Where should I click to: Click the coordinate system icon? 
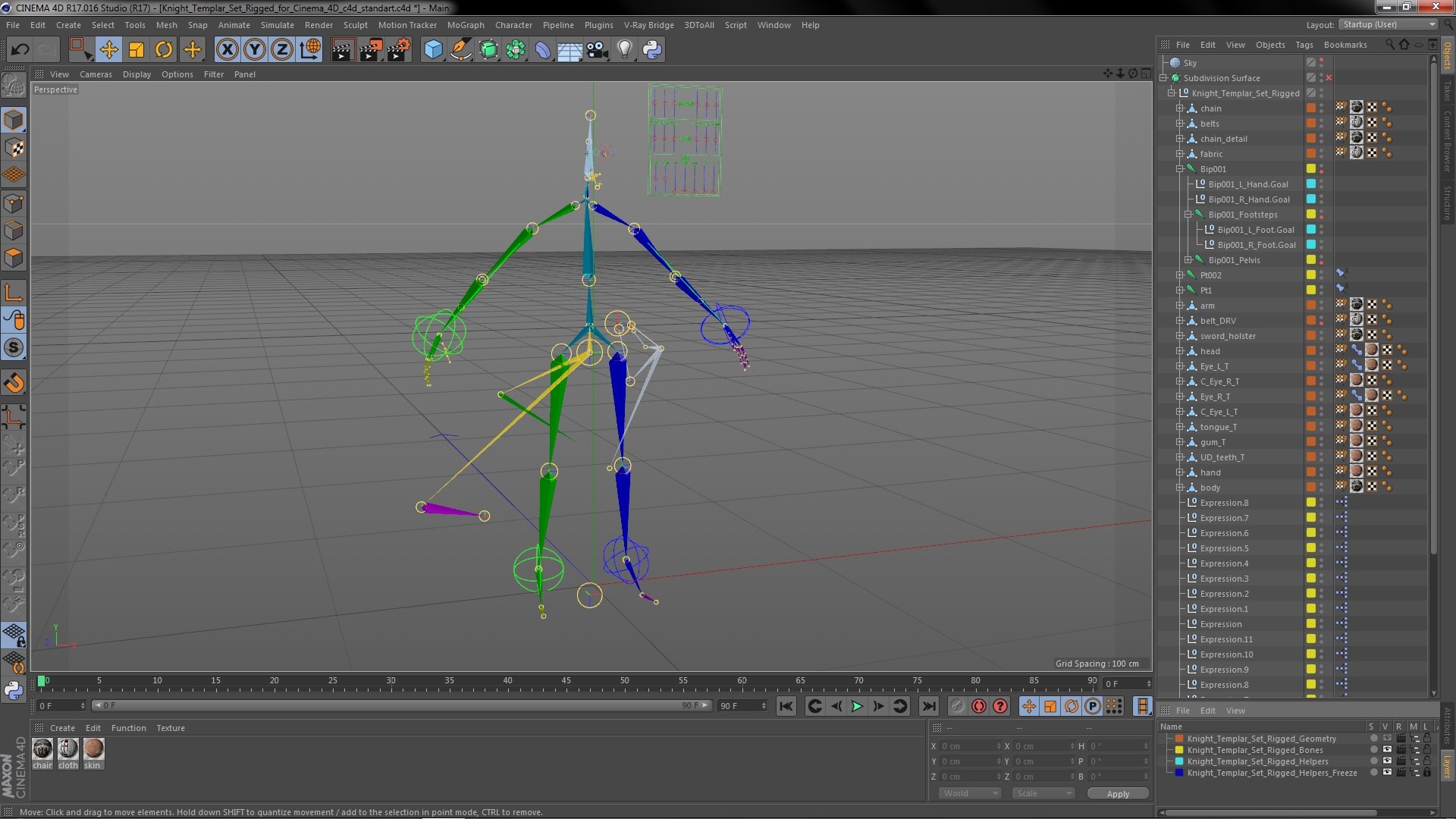pyautogui.click(x=310, y=50)
